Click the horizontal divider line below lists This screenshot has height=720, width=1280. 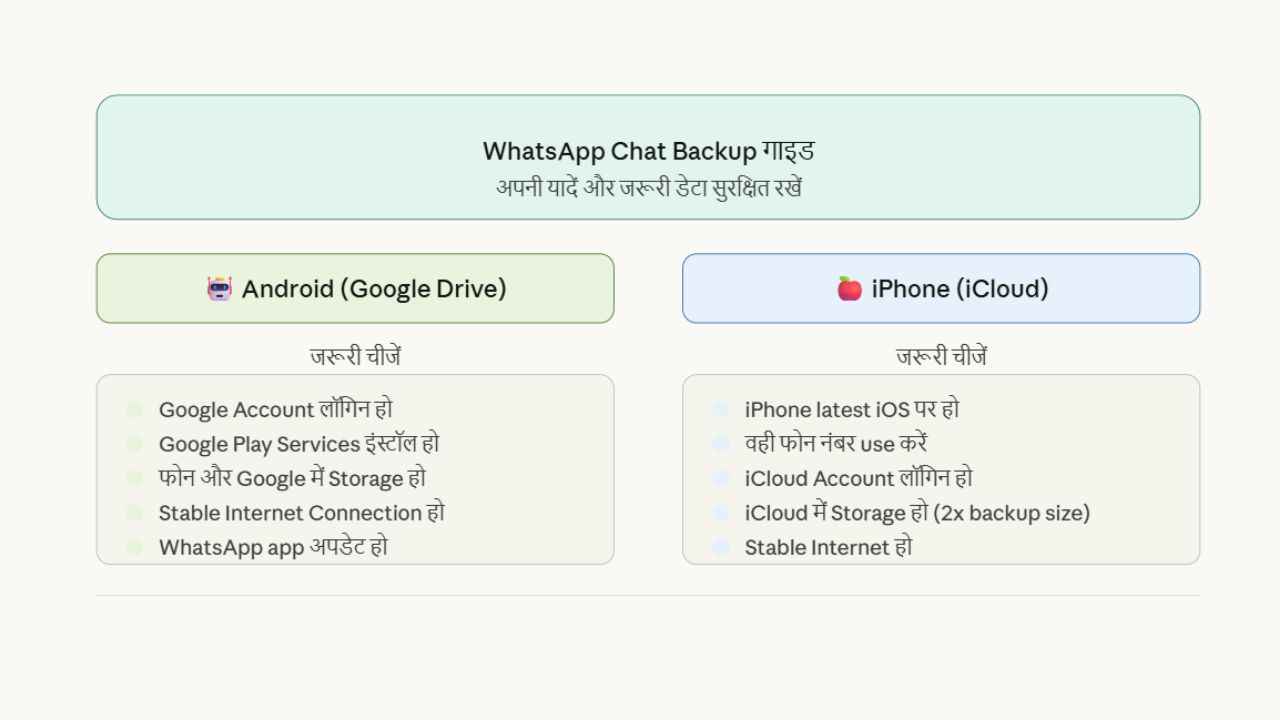648,596
